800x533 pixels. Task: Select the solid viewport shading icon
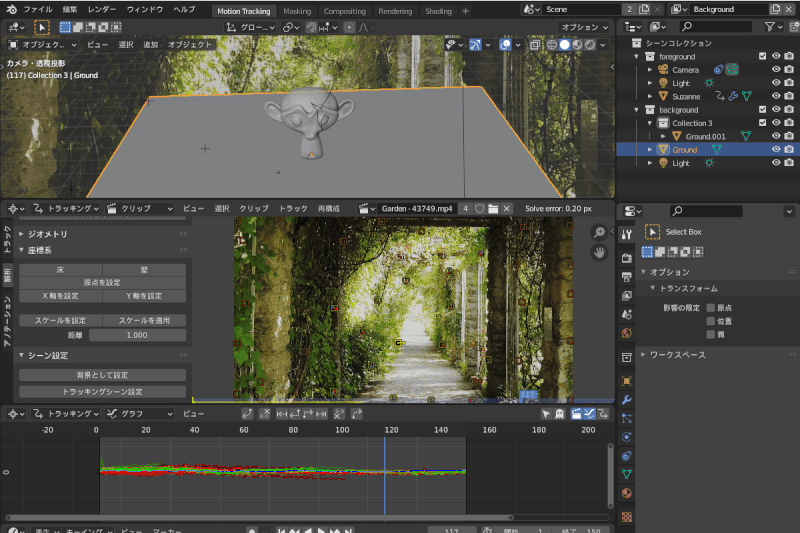(564, 45)
